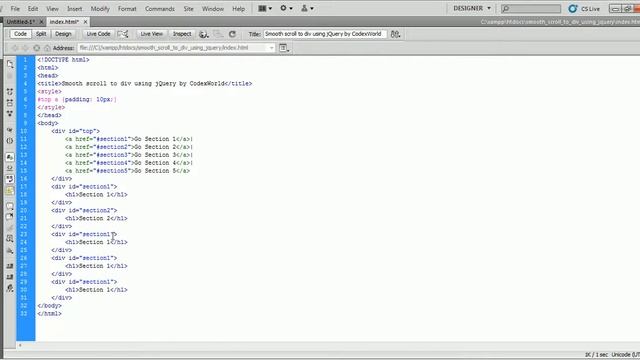Open the Open Documents list in coding toolbar

click(10, 64)
